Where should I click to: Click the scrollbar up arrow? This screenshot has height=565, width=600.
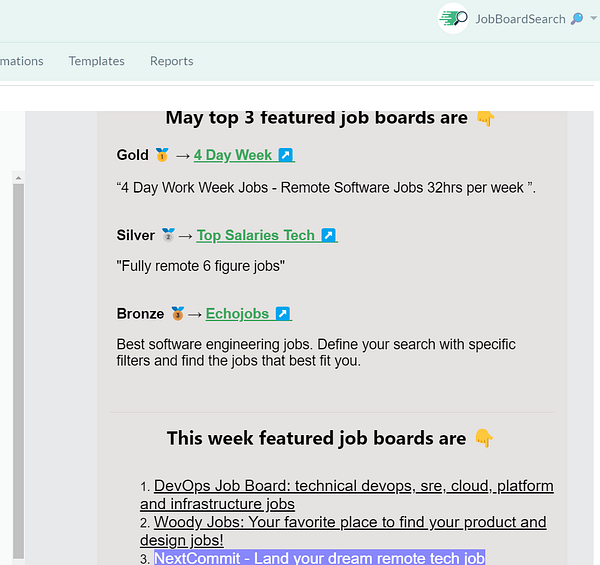pos(17,177)
